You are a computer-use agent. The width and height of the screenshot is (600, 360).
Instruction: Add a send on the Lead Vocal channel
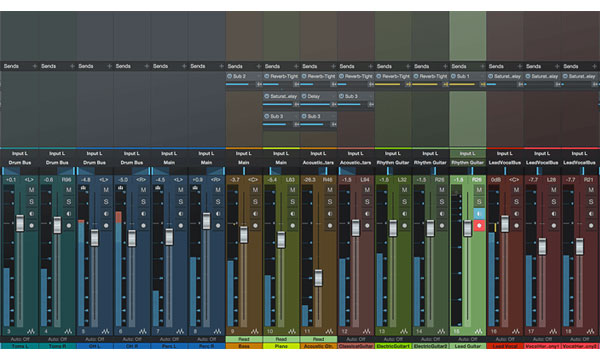(519, 66)
